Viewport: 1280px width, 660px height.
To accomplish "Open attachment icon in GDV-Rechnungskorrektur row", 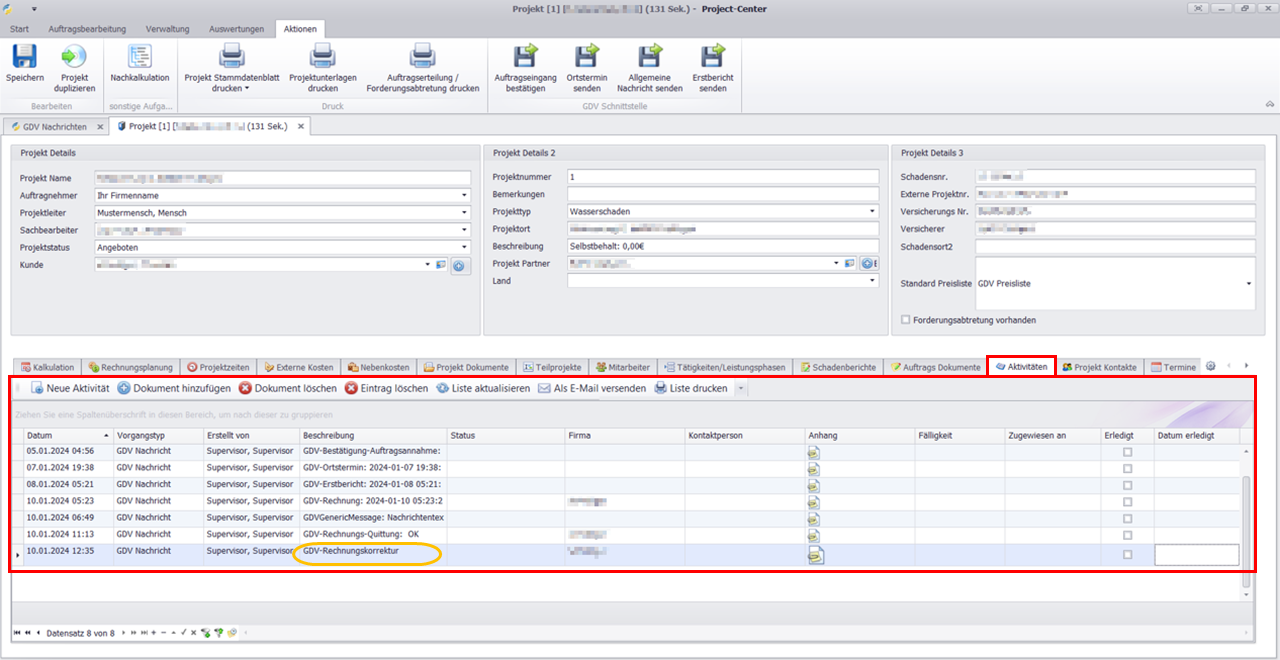I will pos(815,554).
